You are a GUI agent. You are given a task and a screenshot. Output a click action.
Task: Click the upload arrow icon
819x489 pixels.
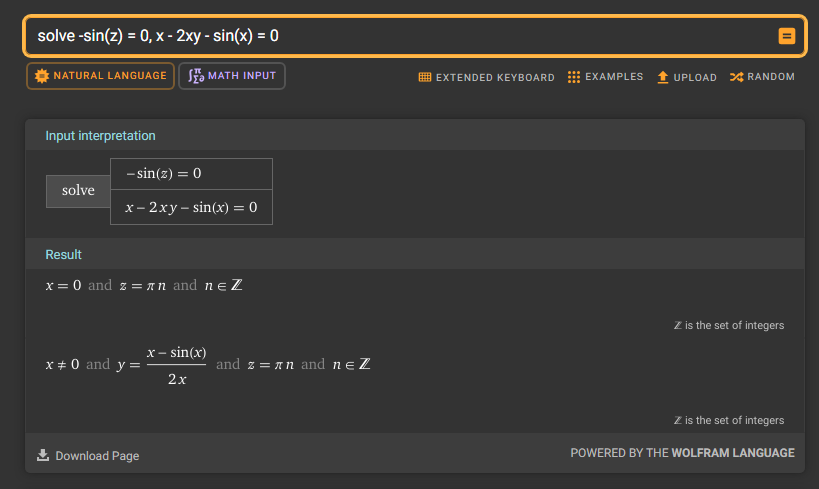pos(662,77)
